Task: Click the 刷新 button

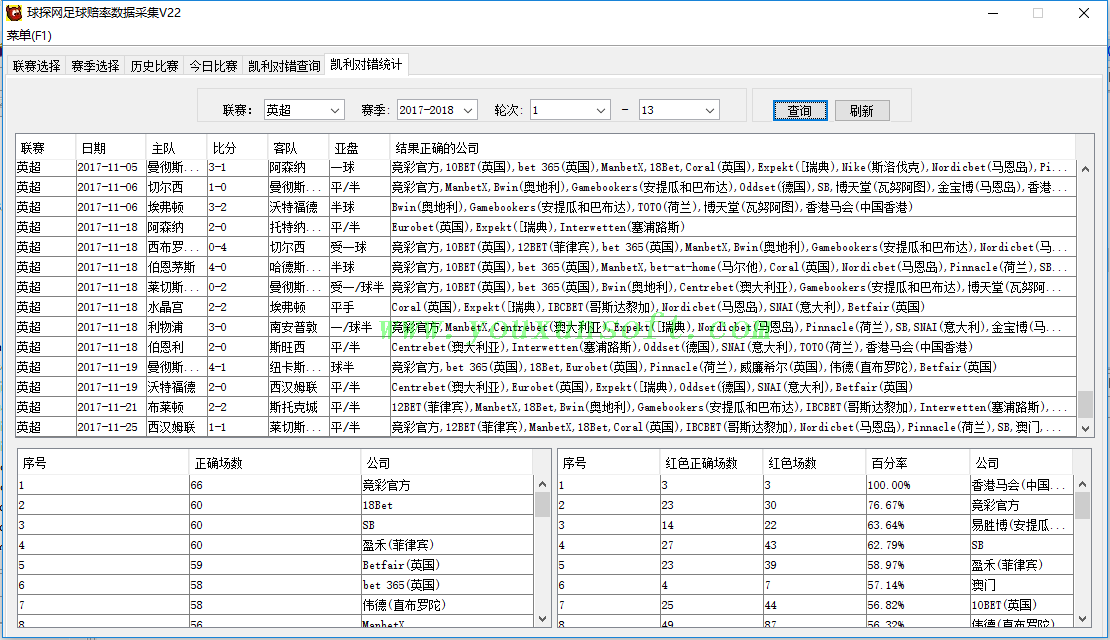Action: pos(862,110)
